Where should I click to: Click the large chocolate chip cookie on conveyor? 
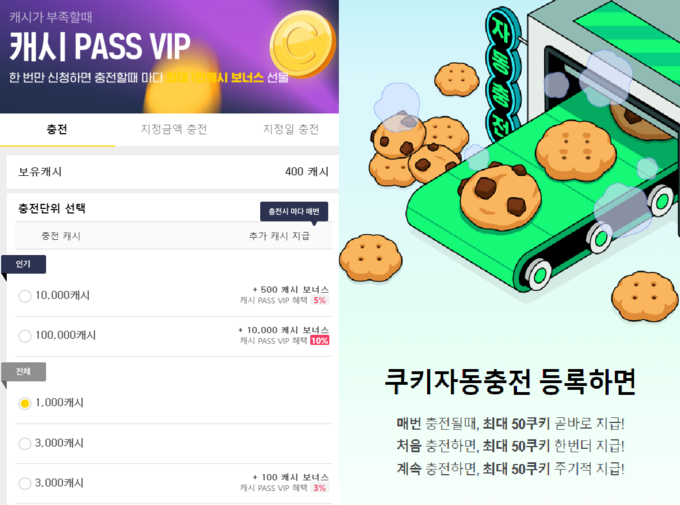coord(500,197)
